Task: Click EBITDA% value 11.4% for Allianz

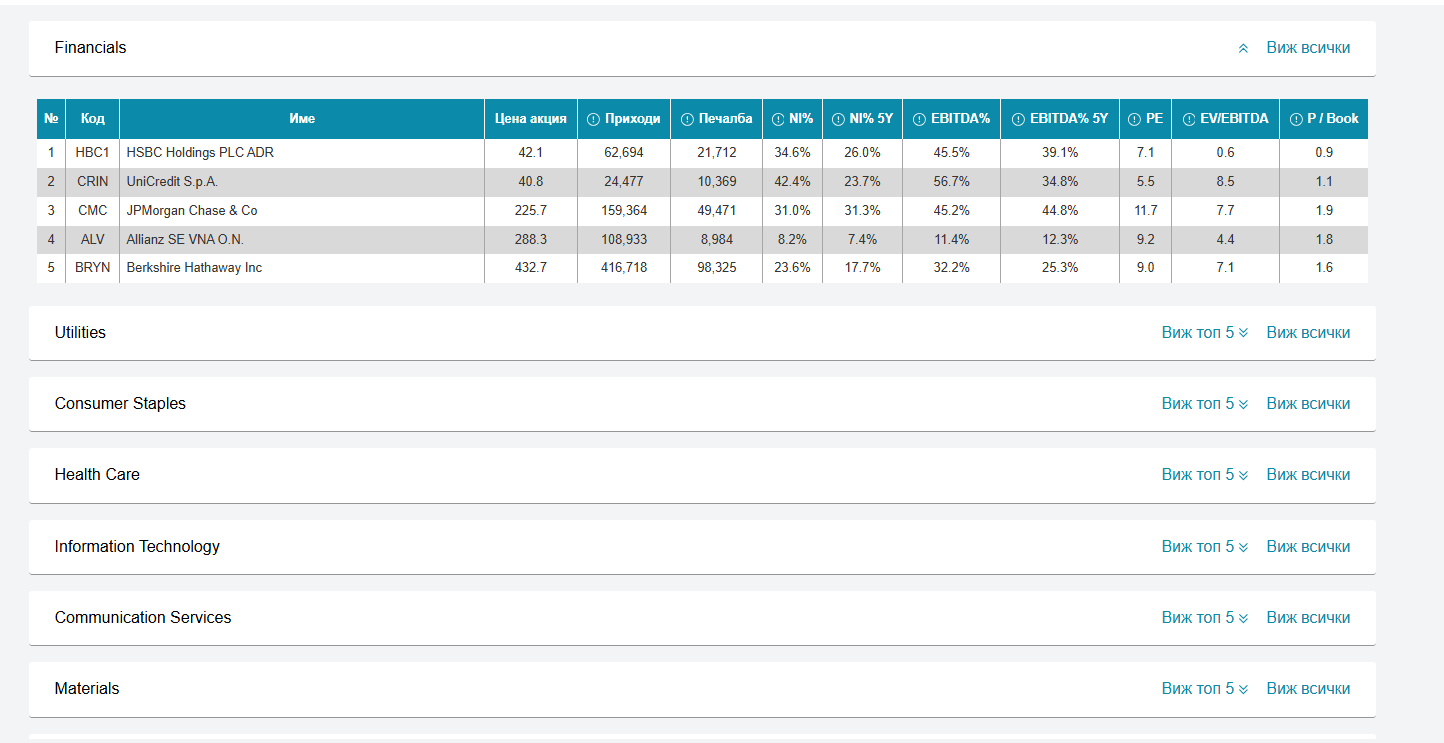Action: (952, 240)
